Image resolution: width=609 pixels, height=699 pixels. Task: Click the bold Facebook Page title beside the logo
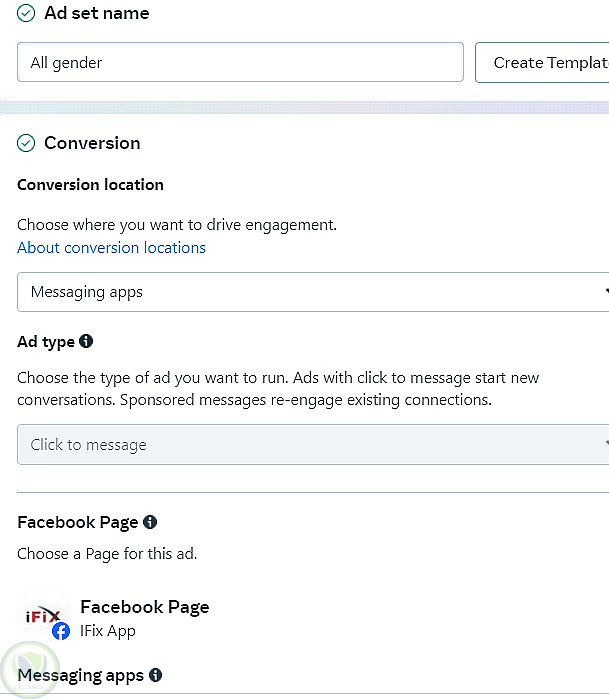145,607
